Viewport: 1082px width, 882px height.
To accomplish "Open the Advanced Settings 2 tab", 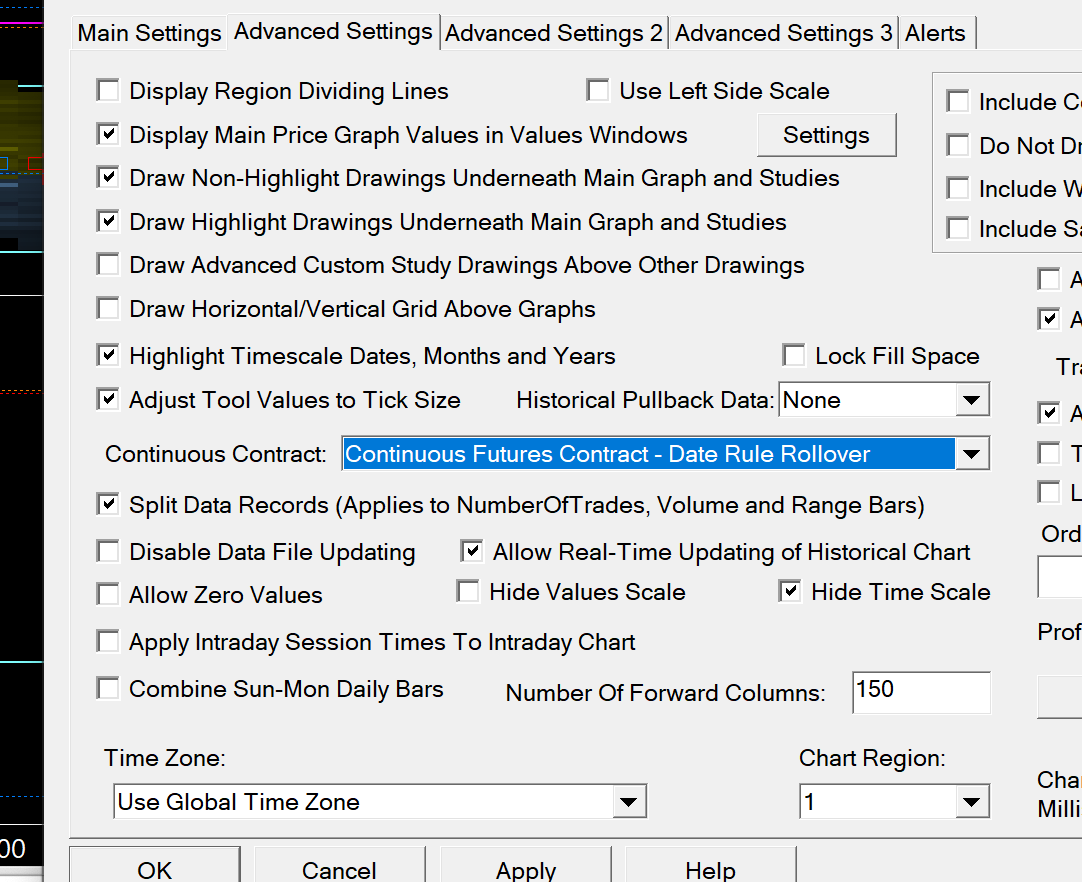I will click(x=554, y=33).
